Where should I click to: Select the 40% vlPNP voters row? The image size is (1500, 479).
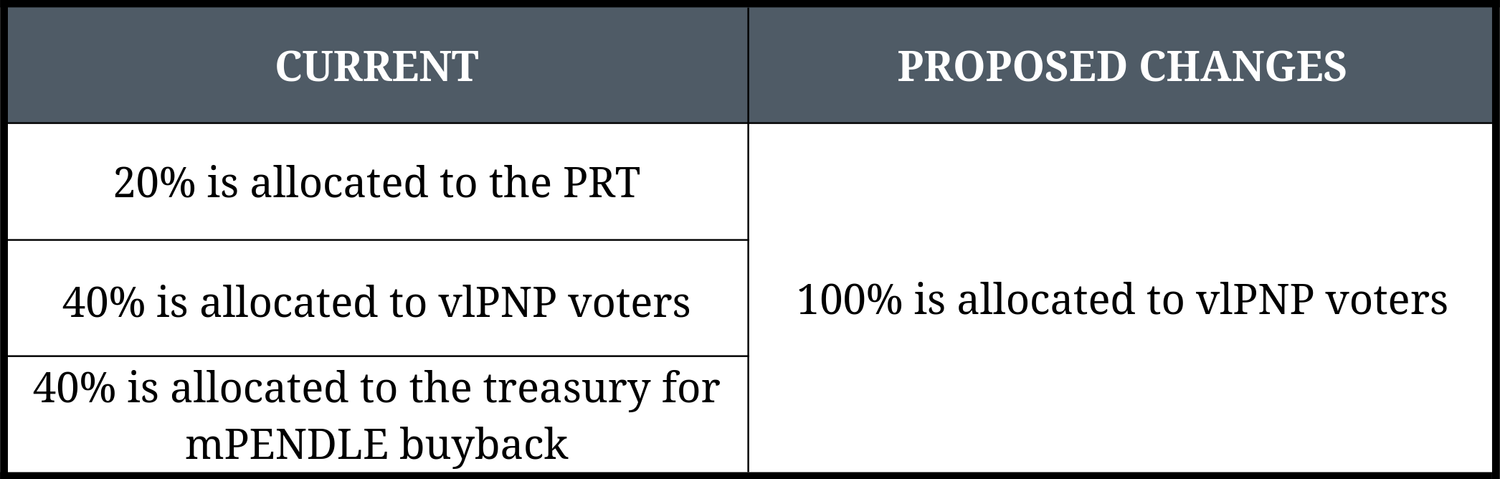coord(377,301)
